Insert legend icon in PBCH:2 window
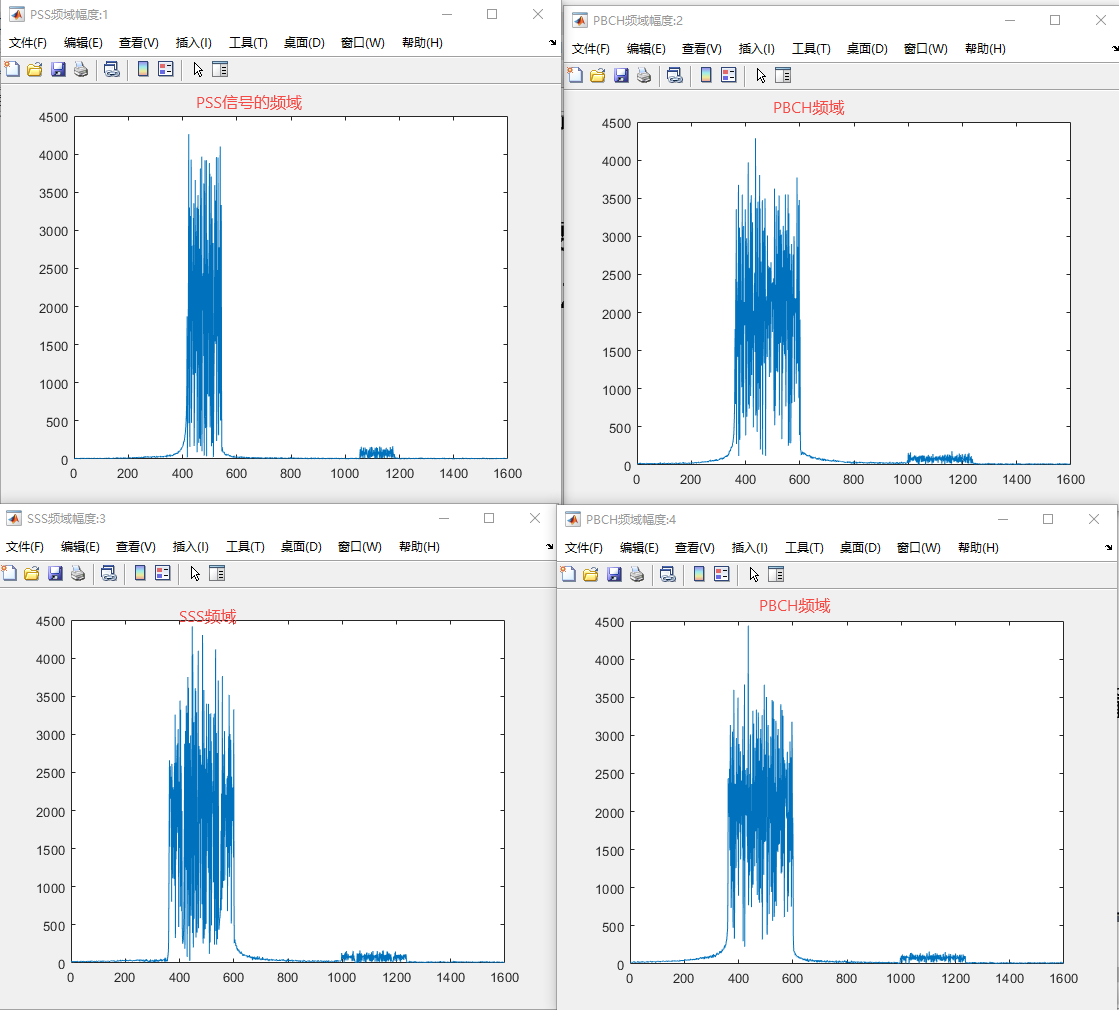The width and height of the screenshot is (1119, 1010). point(729,75)
